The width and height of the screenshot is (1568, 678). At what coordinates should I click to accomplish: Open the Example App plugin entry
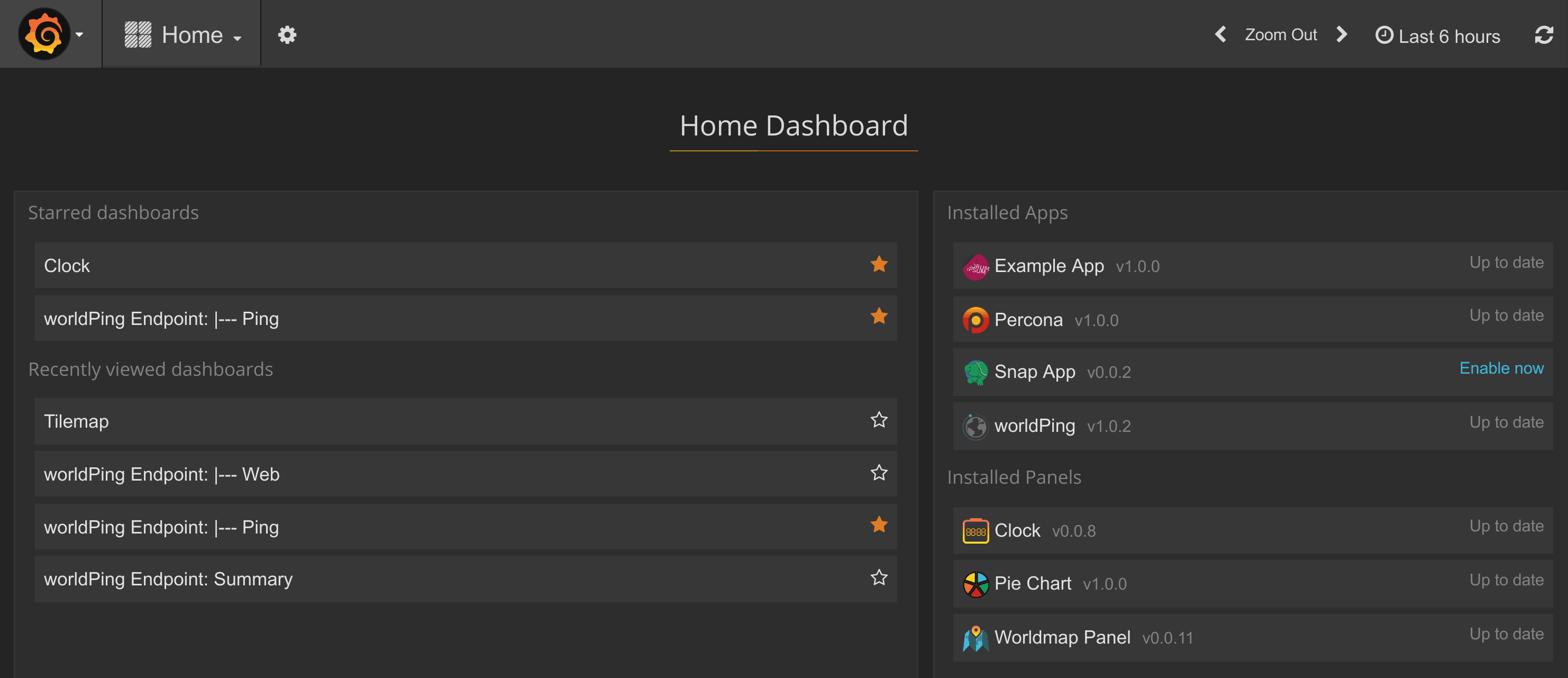(1048, 266)
